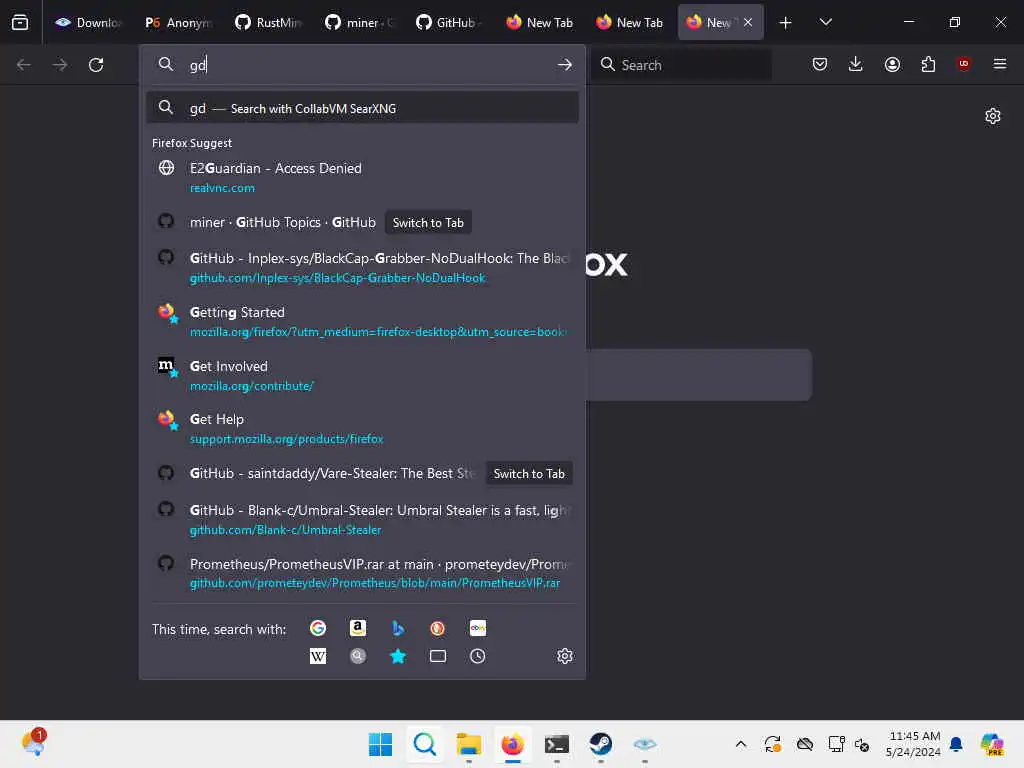The image size is (1024, 768).
Task: Open the weather widget on taskbar
Action: point(34,743)
